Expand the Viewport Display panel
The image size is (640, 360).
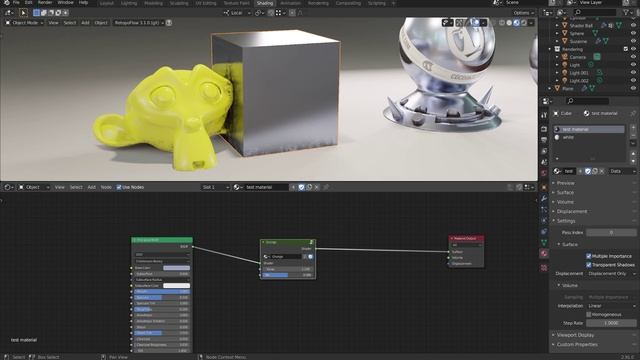pyautogui.click(x=575, y=335)
